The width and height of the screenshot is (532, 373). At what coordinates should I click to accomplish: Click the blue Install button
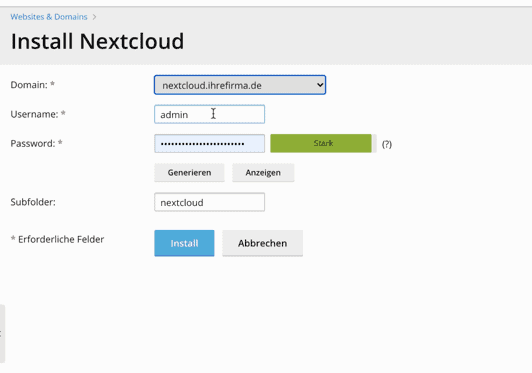click(x=184, y=243)
